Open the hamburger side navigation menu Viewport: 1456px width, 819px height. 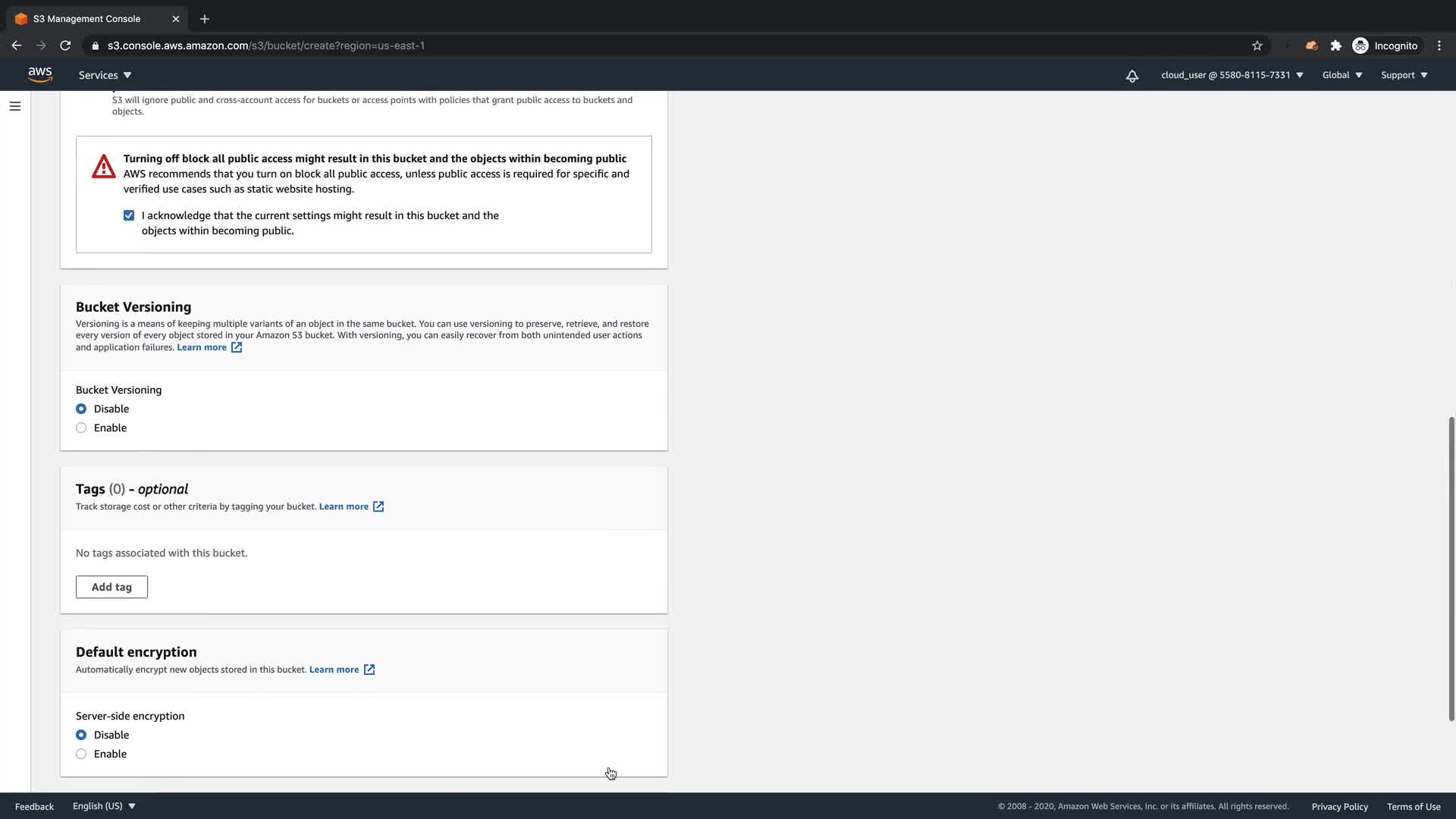(x=15, y=106)
